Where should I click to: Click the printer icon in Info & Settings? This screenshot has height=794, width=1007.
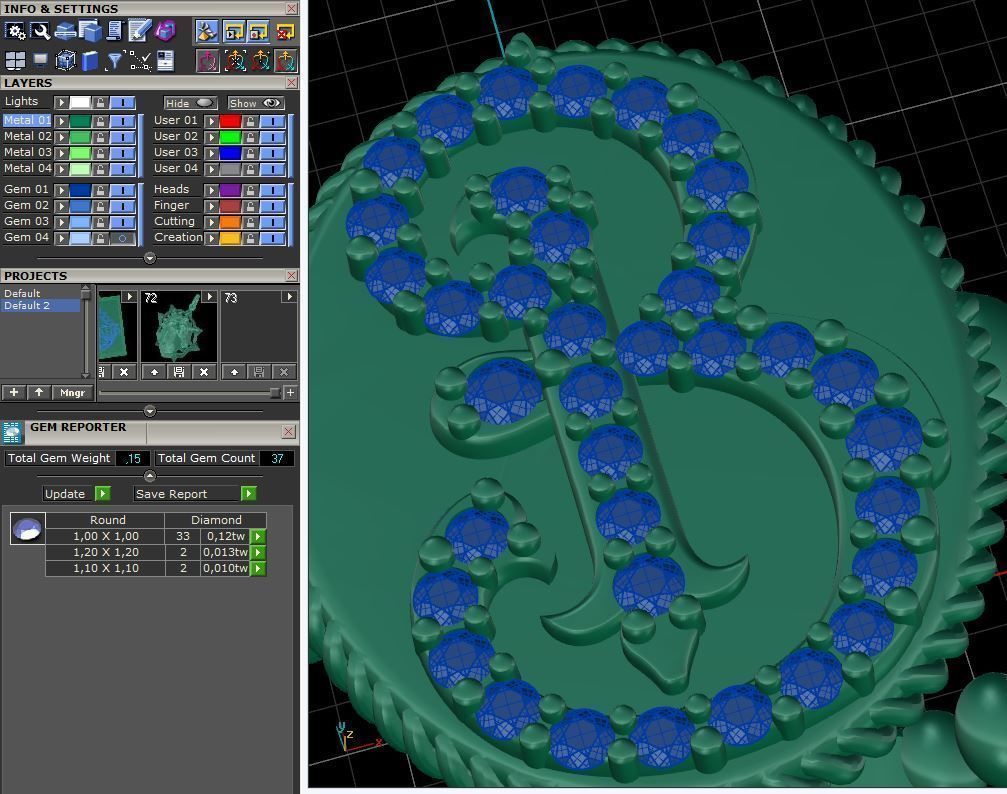pyautogui.click(x=65, y=31)
